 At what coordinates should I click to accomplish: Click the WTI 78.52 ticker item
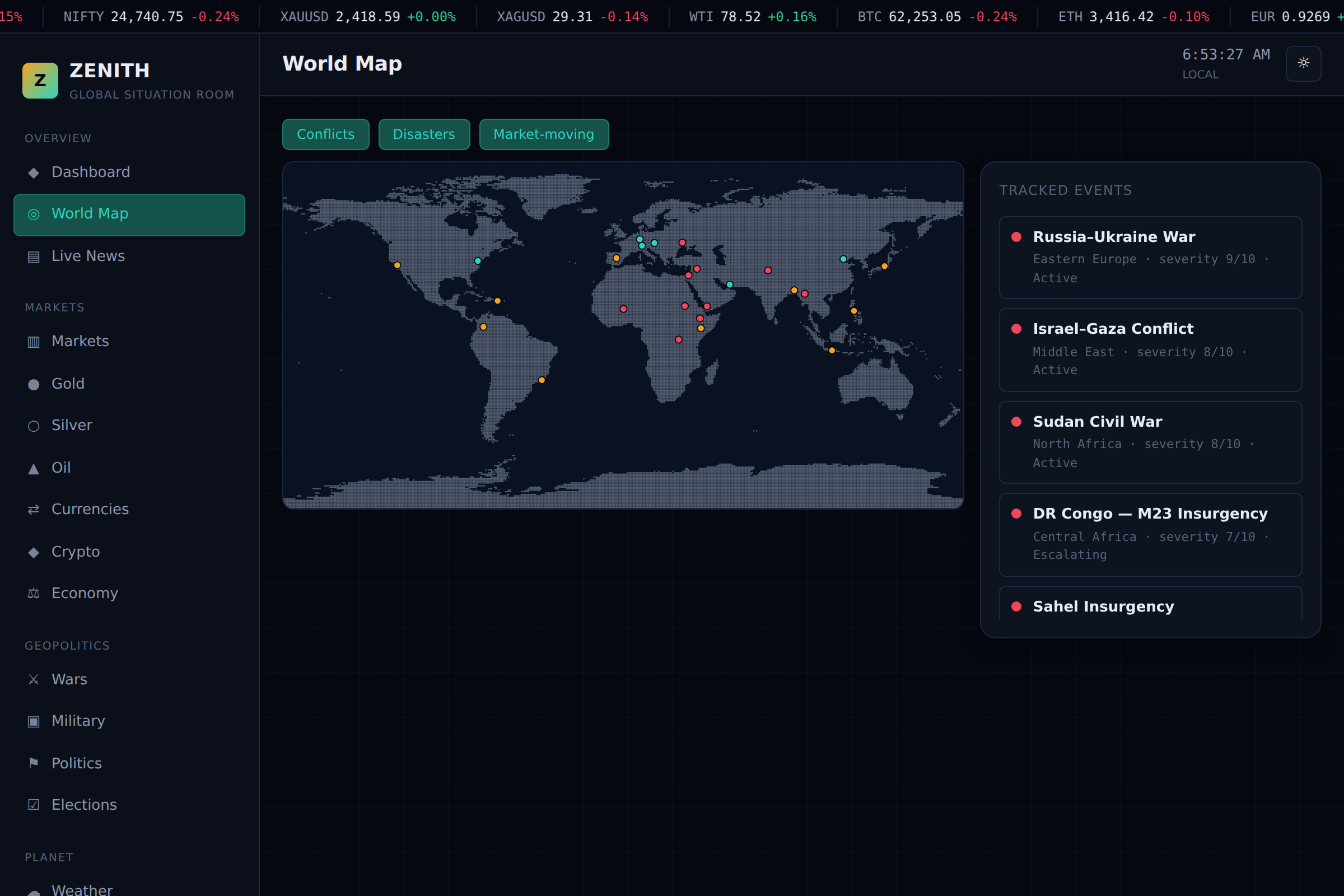753,17
